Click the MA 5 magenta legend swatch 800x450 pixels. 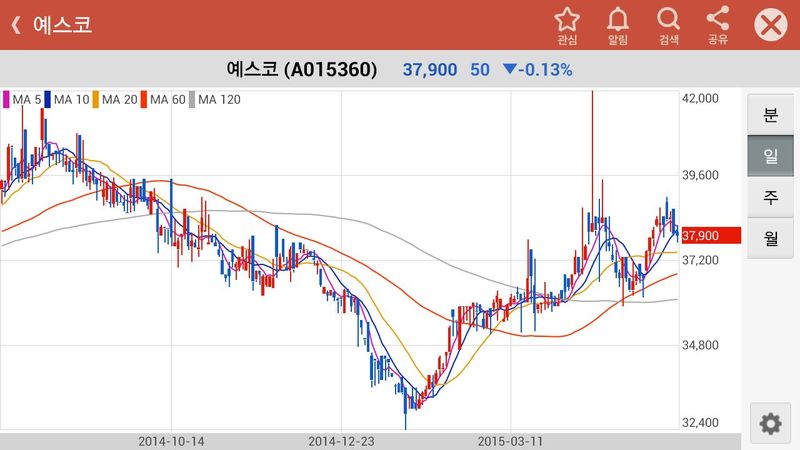(8, 99)
